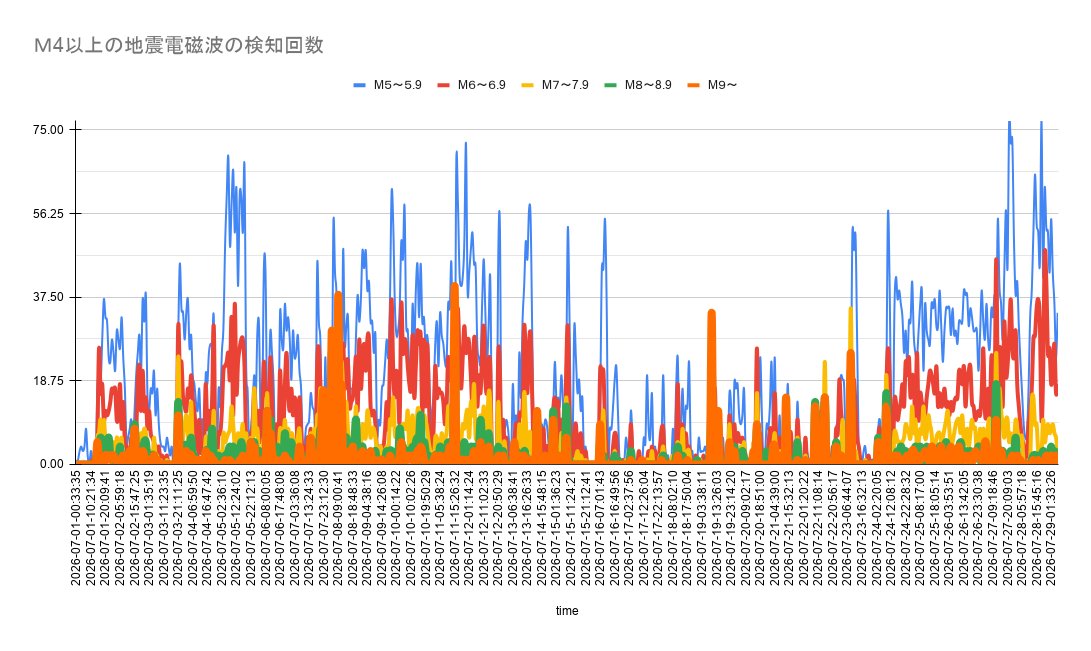Click the orange M9～ legend color marker

(x=694, y=85)
